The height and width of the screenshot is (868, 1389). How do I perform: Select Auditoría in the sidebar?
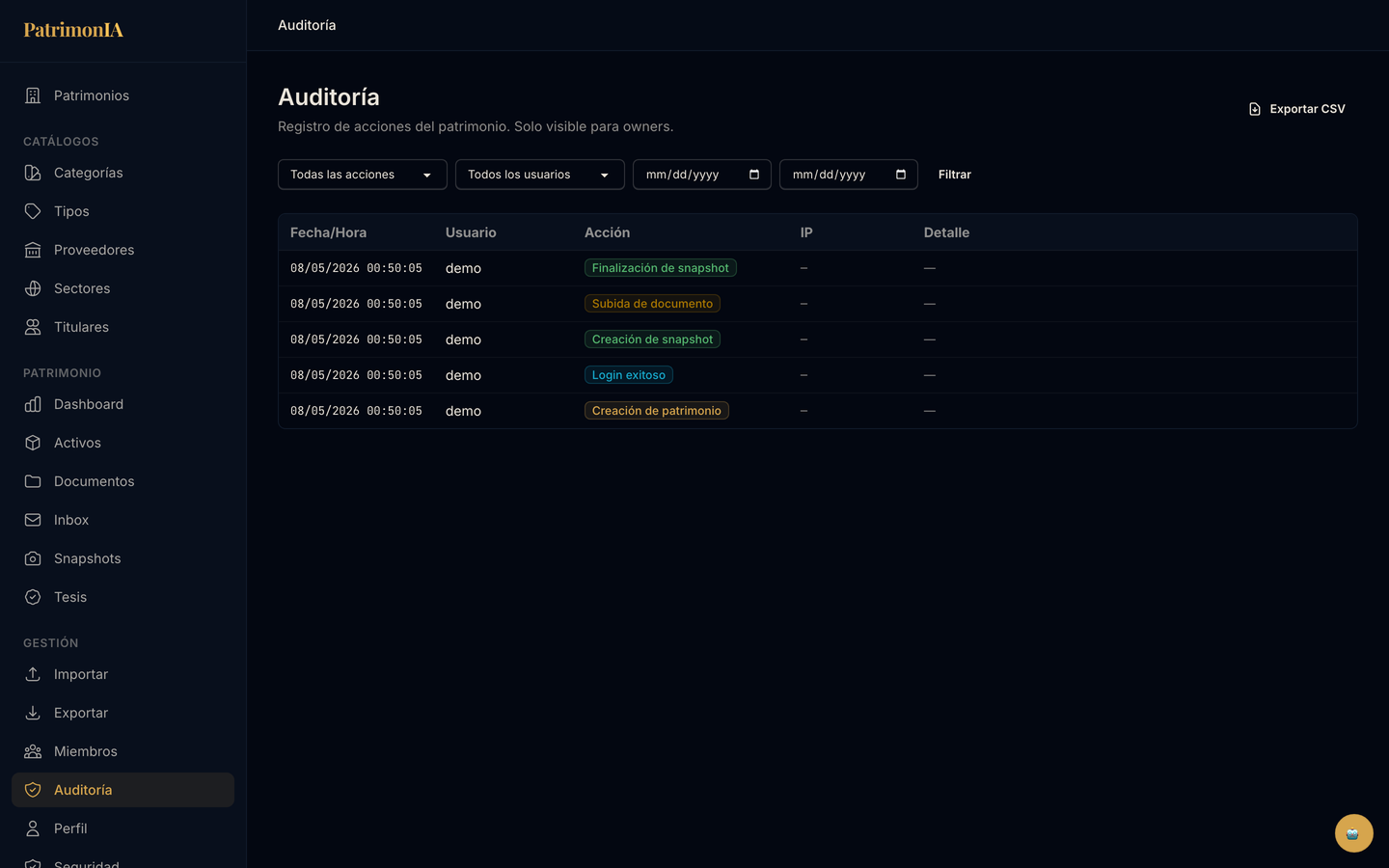point(123,790)
